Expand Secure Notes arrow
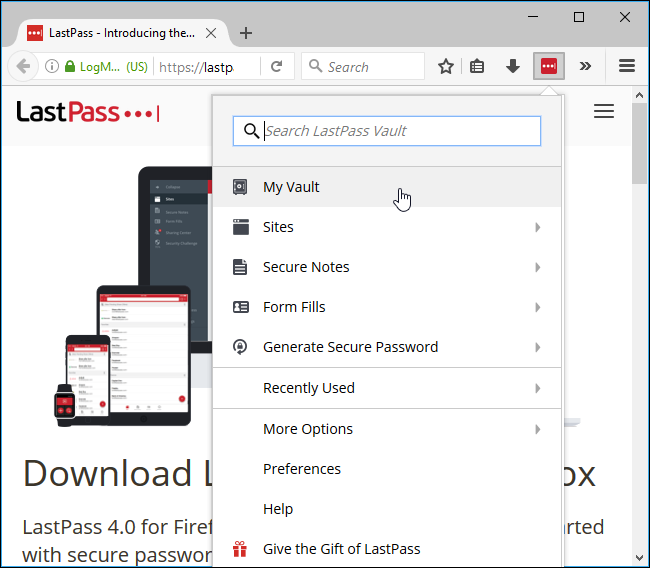650x568 pixels. pos(538,267)
